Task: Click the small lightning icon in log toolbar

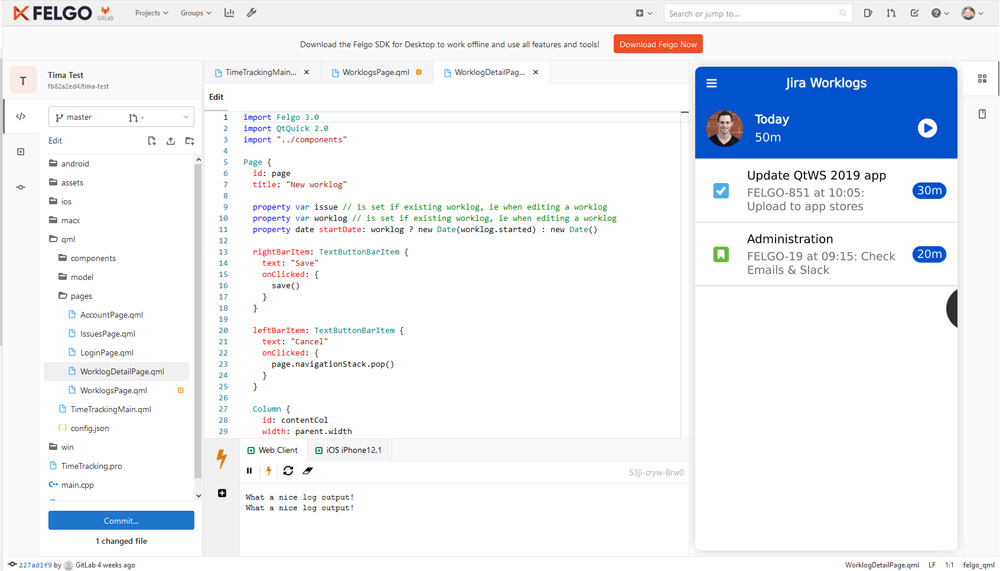Action: (x=268, y=471)
